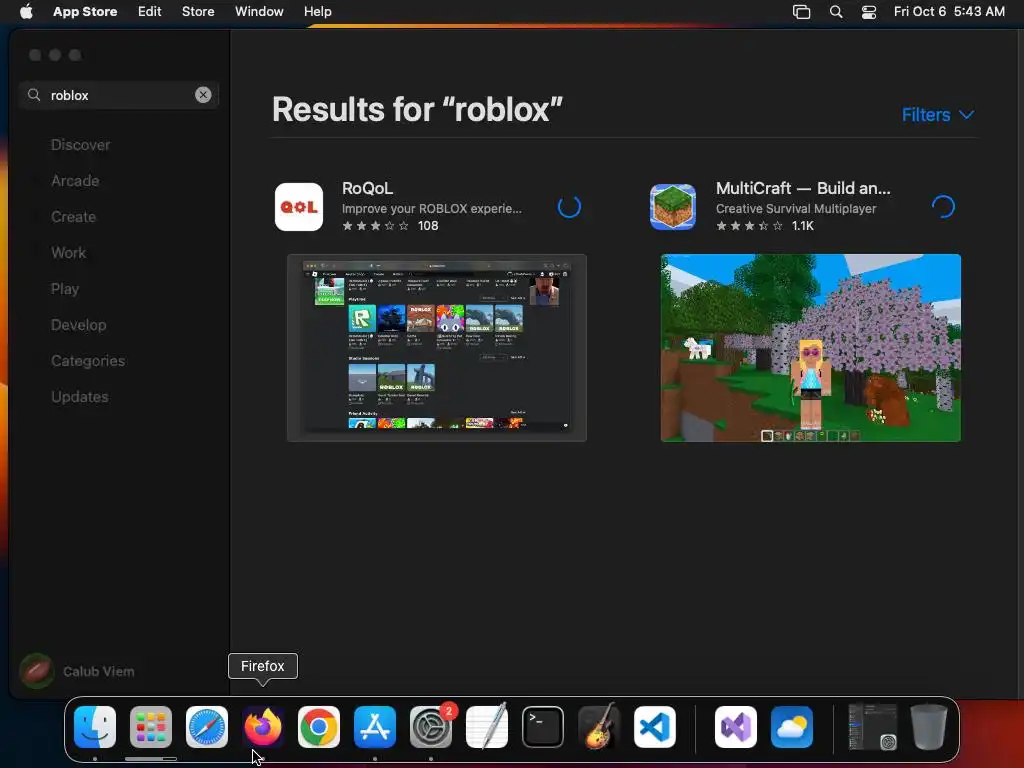Click the magnifier icon in search field
This screenshot has width=1024, height=768.
tap(34, 95)
